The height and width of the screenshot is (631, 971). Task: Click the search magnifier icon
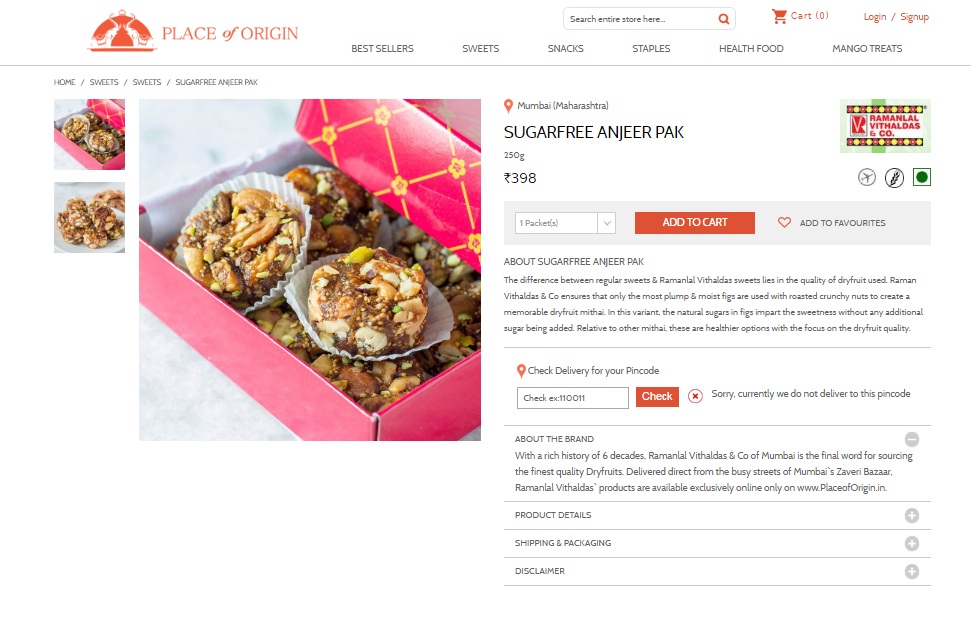click(x=723, y=19)
